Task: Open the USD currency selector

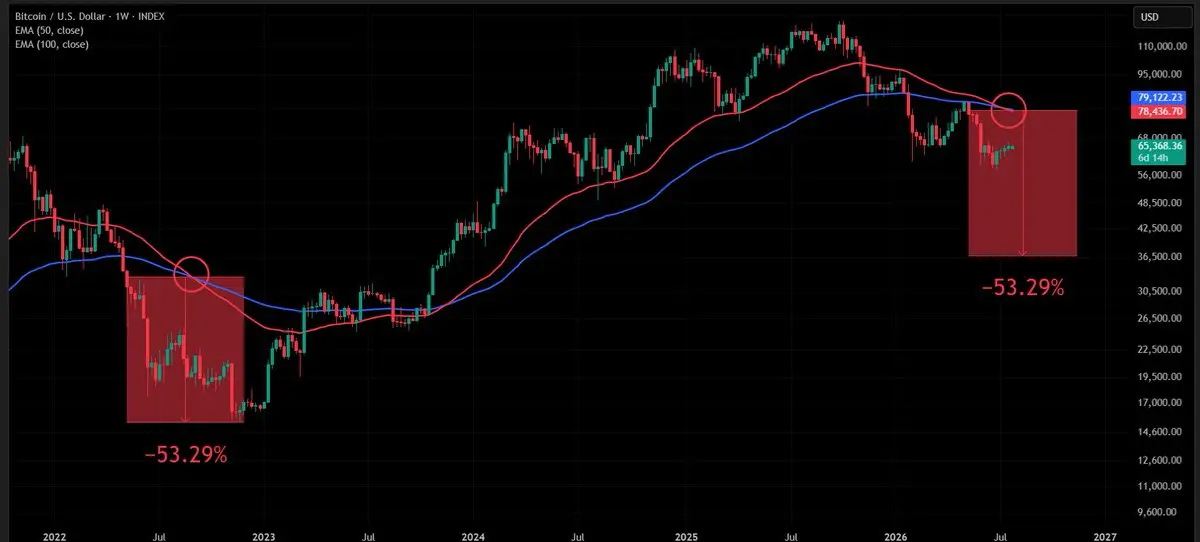Action: point(1161,17)
